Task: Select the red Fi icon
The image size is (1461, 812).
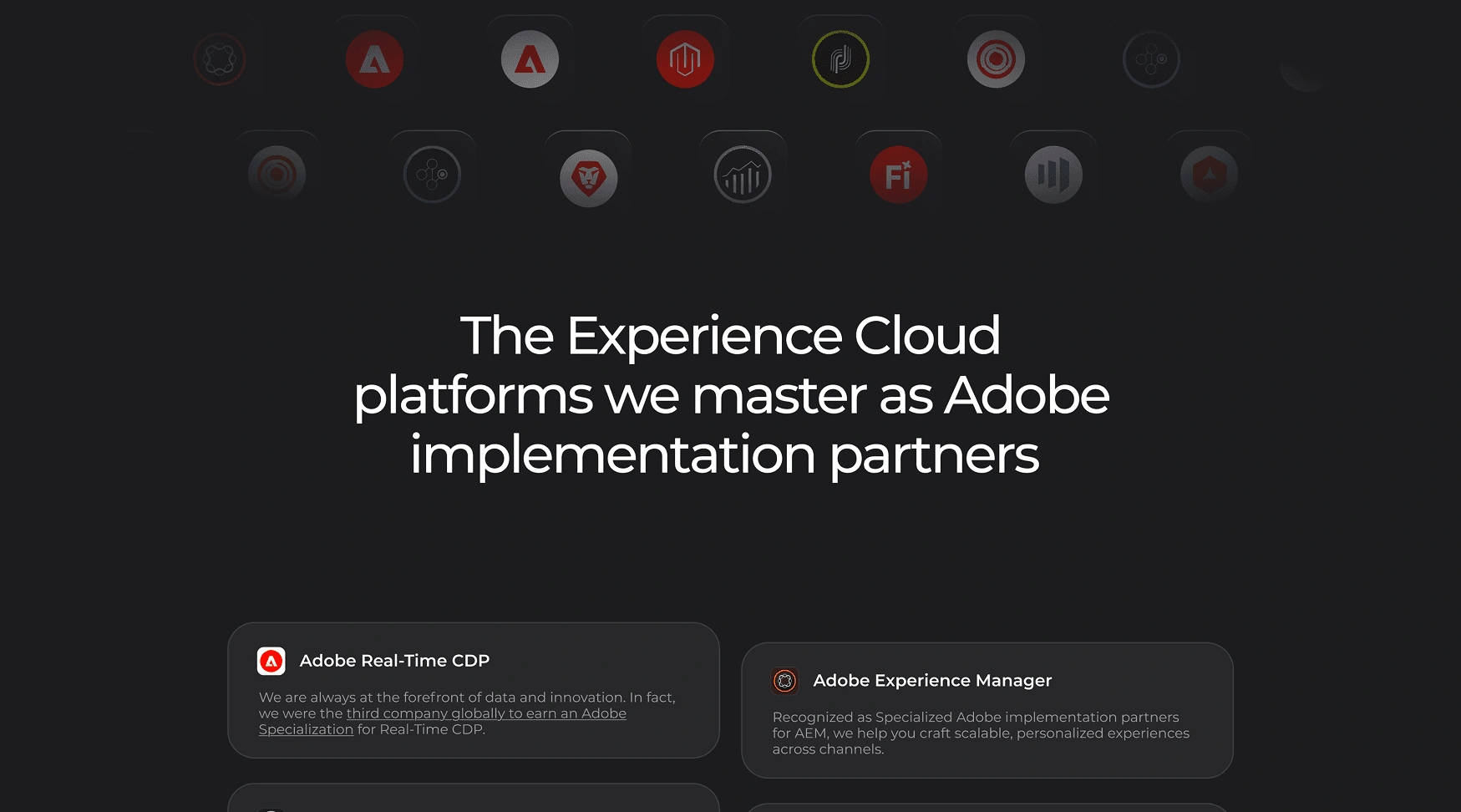Action: [x=898, y=175]
